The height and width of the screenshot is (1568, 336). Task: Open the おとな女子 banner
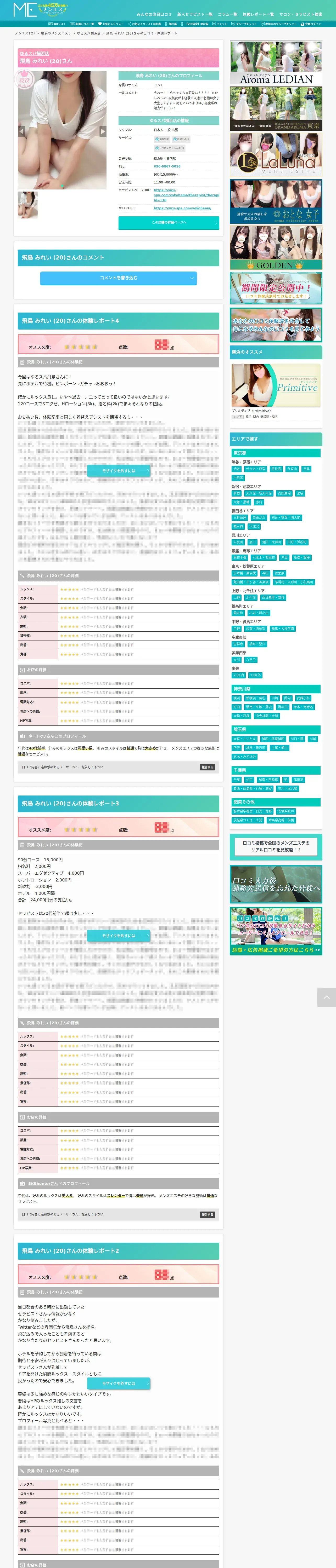(x=276, y=201)
